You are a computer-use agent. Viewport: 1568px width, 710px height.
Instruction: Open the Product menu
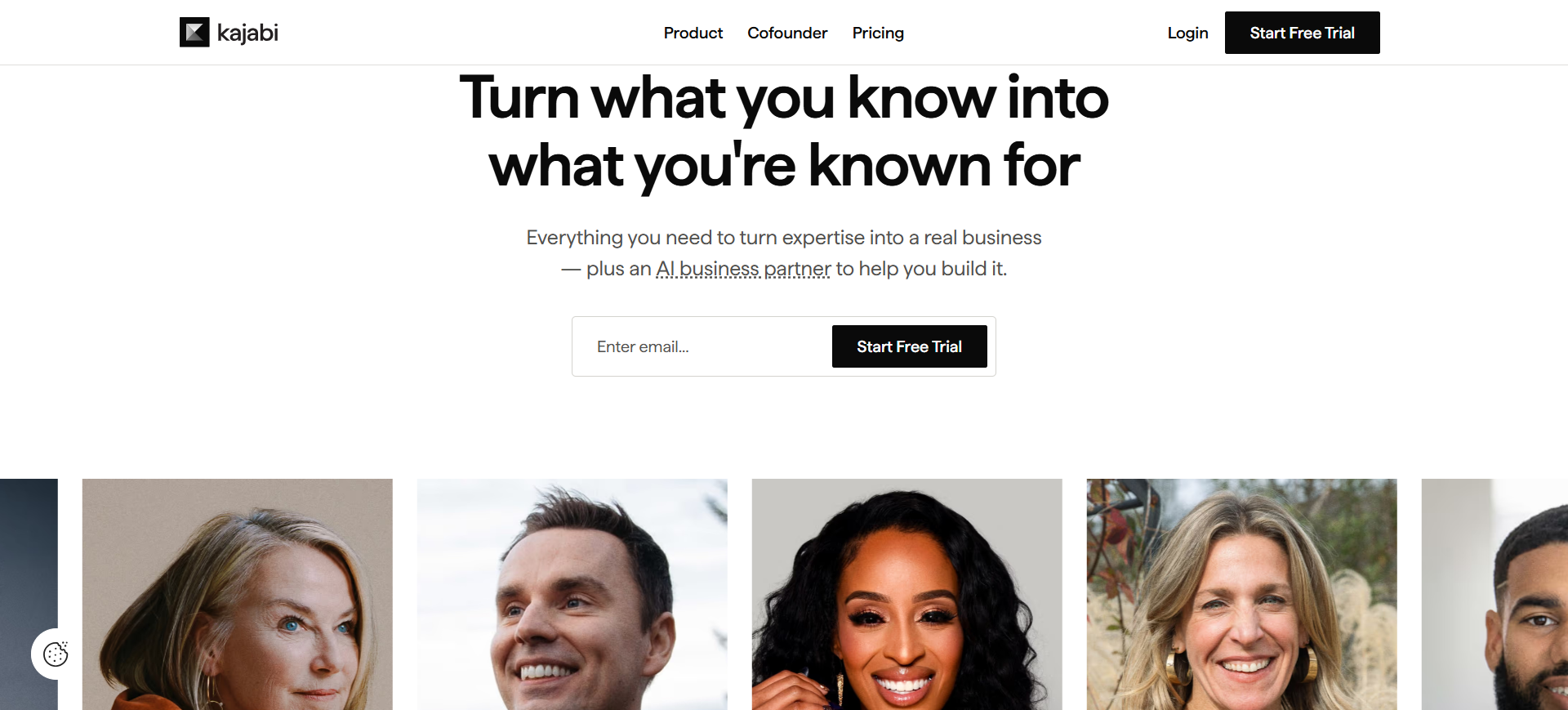coord(693,33)
